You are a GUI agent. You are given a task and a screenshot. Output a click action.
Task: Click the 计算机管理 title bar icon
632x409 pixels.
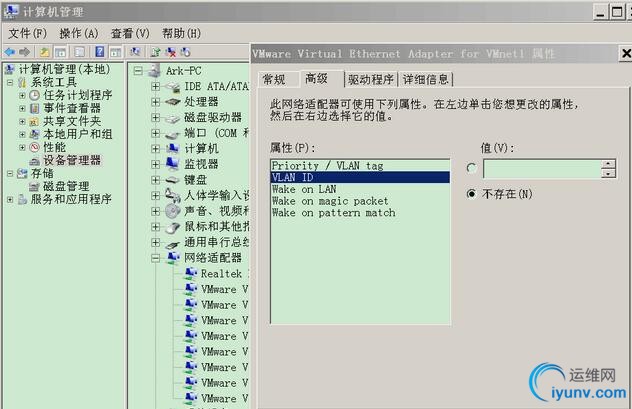point(11,11)
